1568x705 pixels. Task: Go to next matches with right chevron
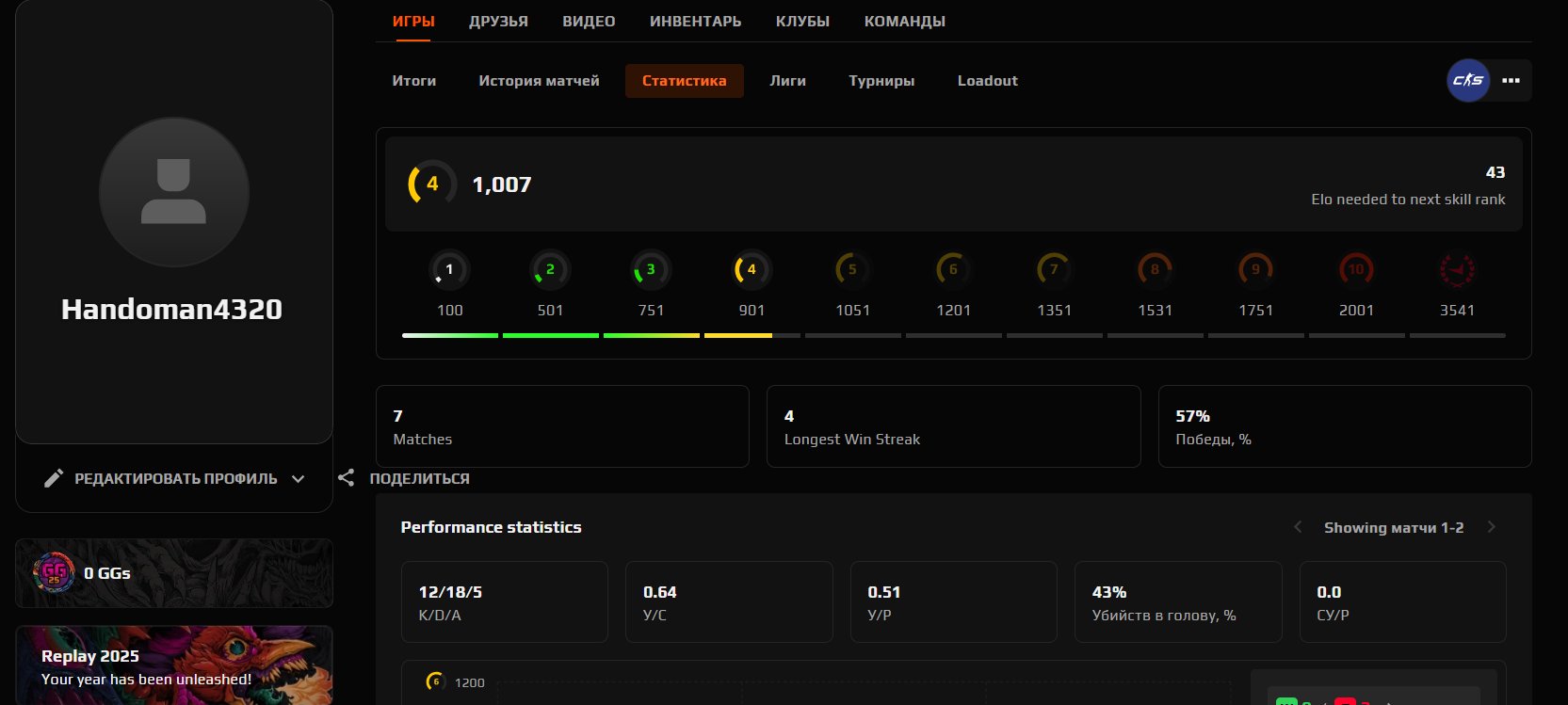[1491, 527]
